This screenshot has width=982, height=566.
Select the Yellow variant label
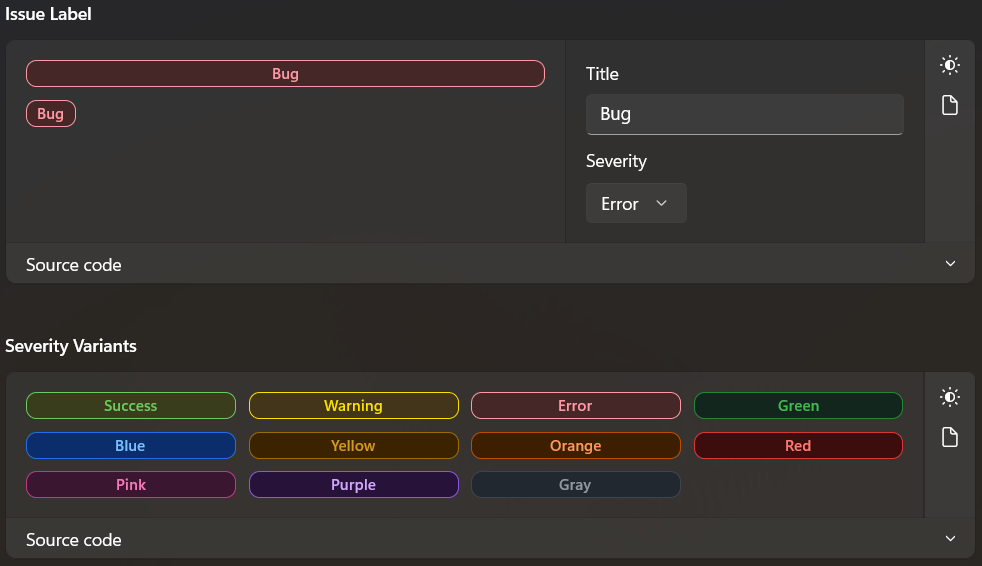[x=354, y=446]
